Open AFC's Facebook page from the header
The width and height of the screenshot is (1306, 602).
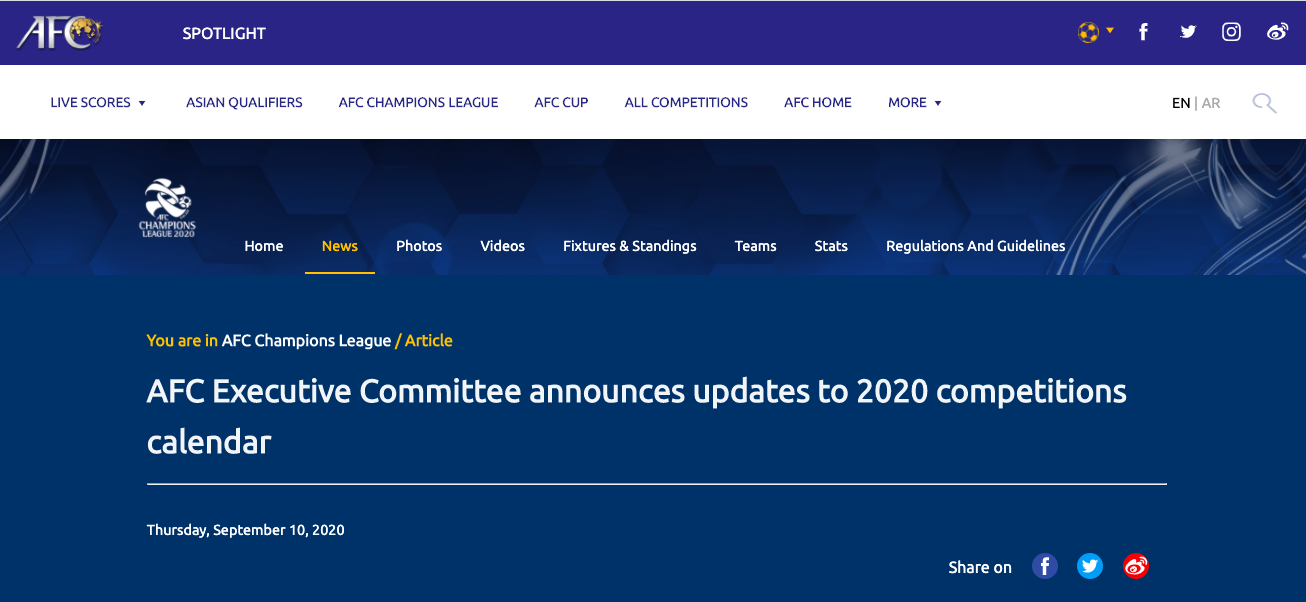1143,32
